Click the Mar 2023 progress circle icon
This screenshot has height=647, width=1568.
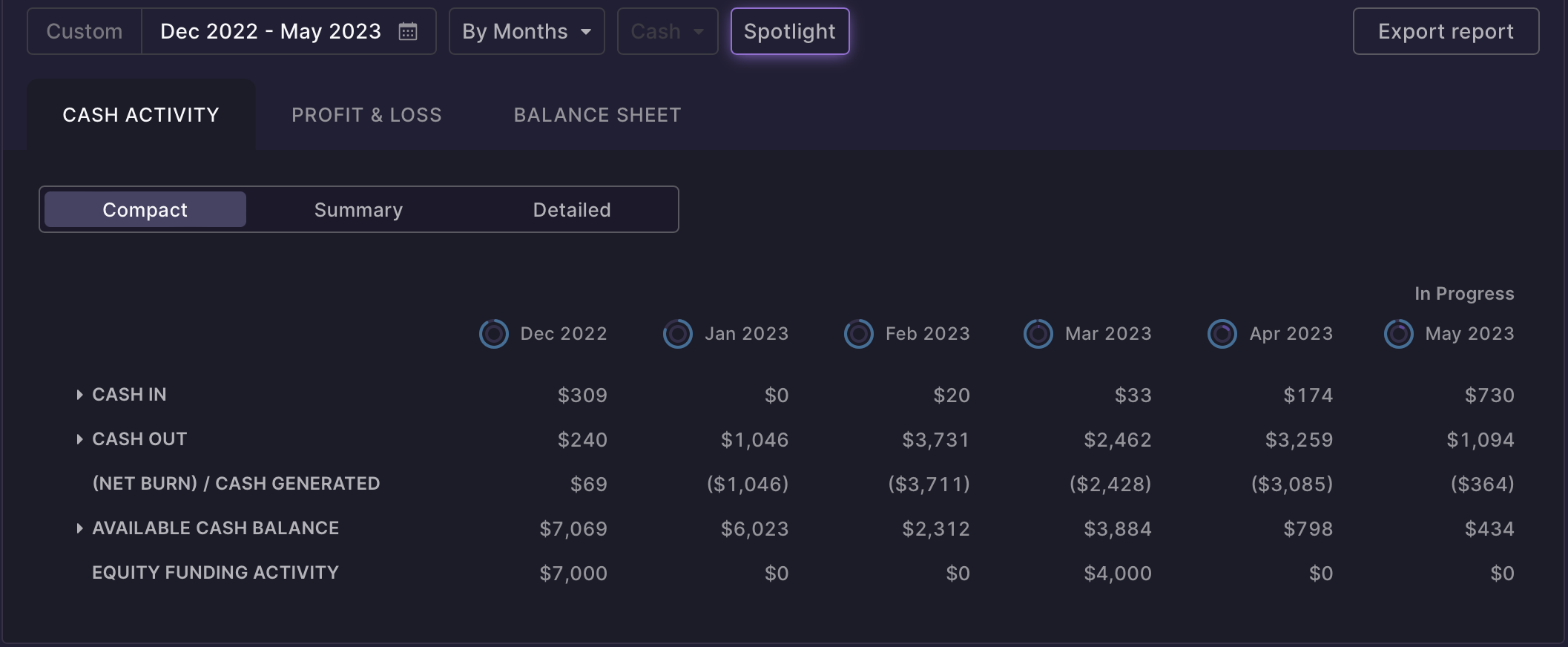click(x=1038, y=334)
